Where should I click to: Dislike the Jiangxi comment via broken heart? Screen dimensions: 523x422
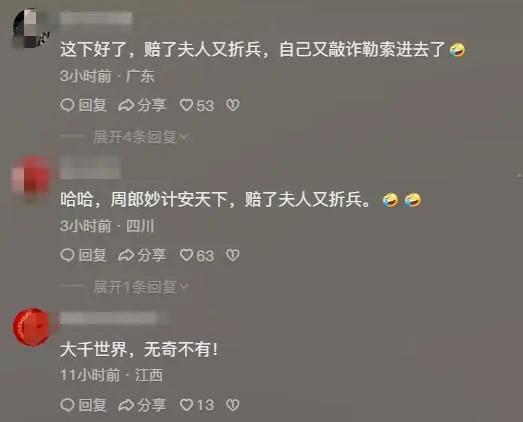tap(233, 405)
